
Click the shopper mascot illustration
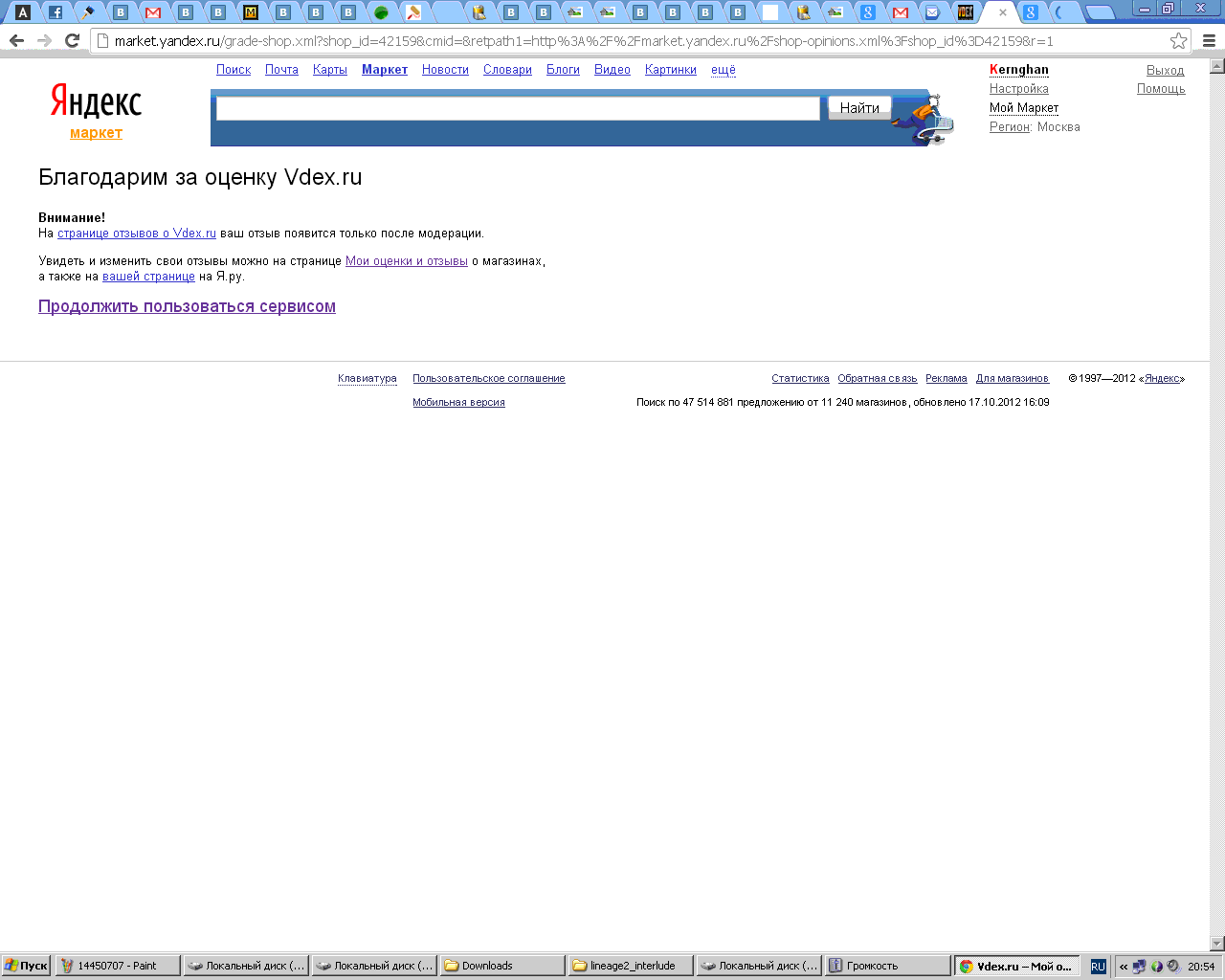924,120
